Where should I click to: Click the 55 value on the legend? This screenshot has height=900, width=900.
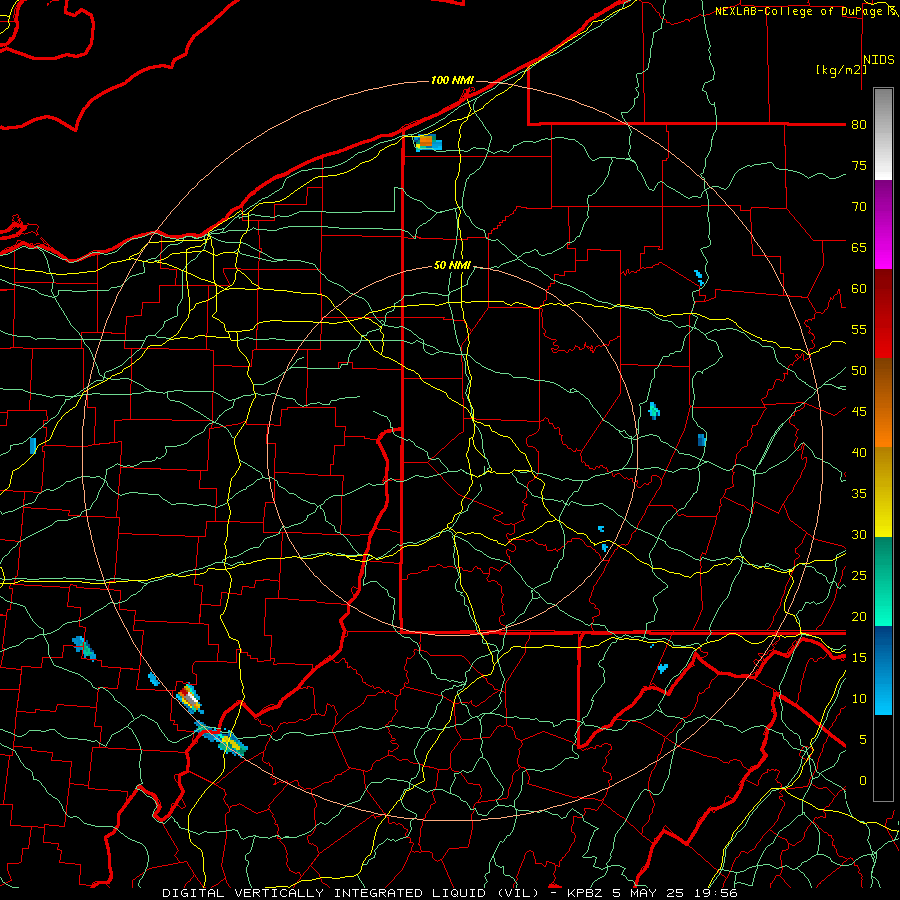point(859,329)
